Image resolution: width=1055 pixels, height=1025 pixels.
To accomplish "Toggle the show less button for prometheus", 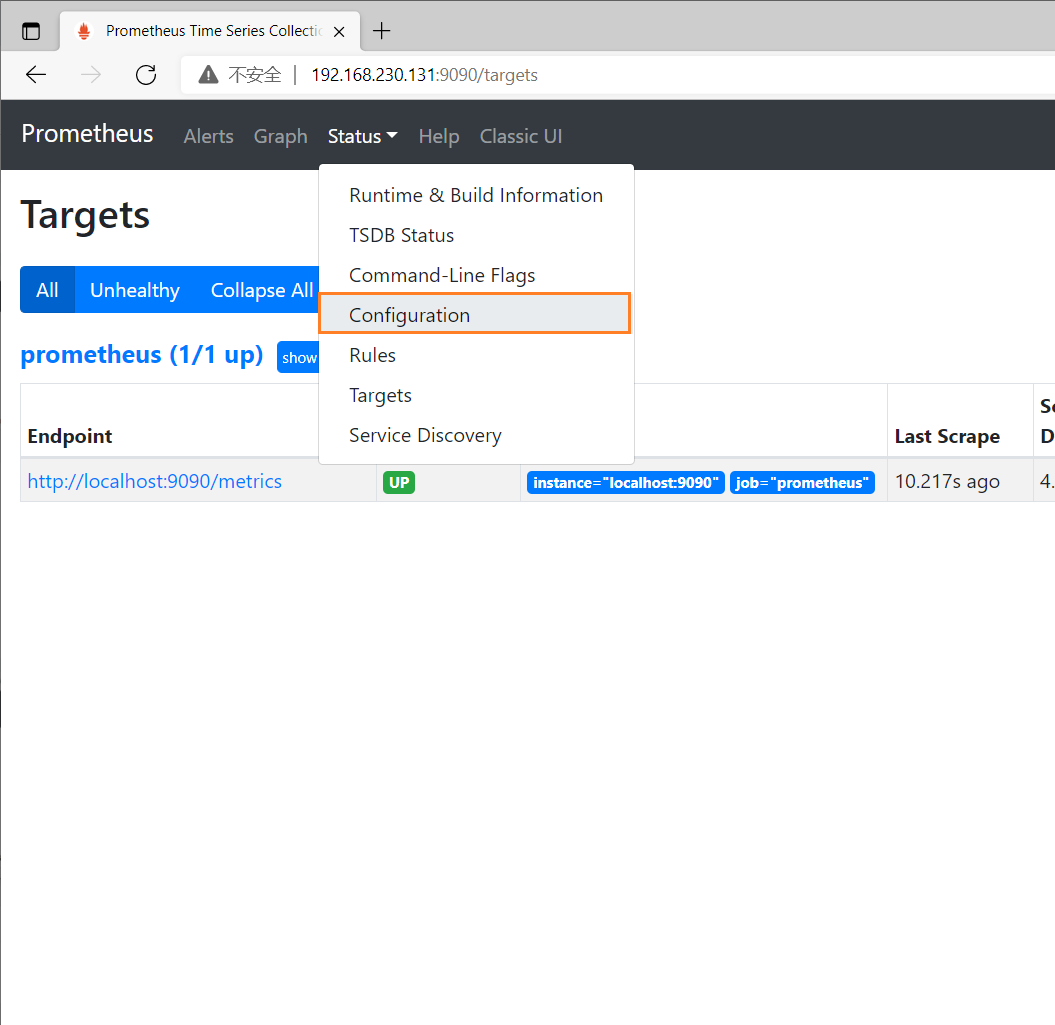I will 299,357.
